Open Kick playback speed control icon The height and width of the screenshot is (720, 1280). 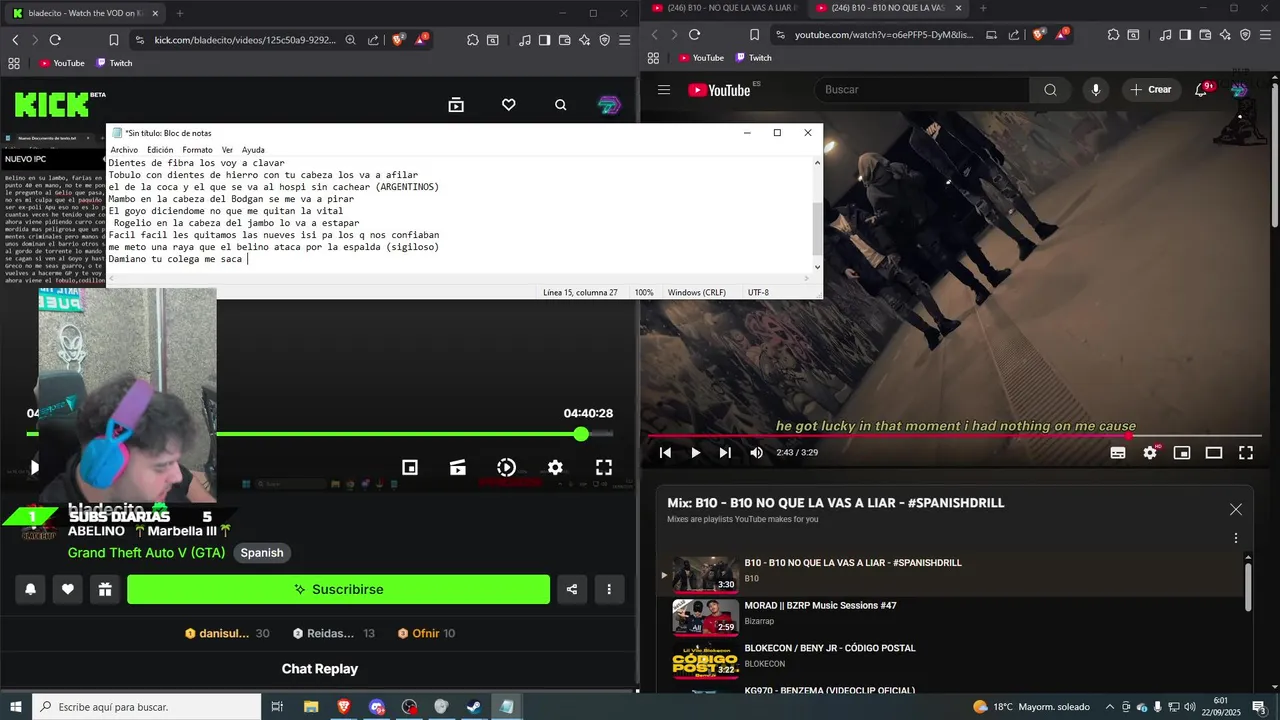click(507, 467)
